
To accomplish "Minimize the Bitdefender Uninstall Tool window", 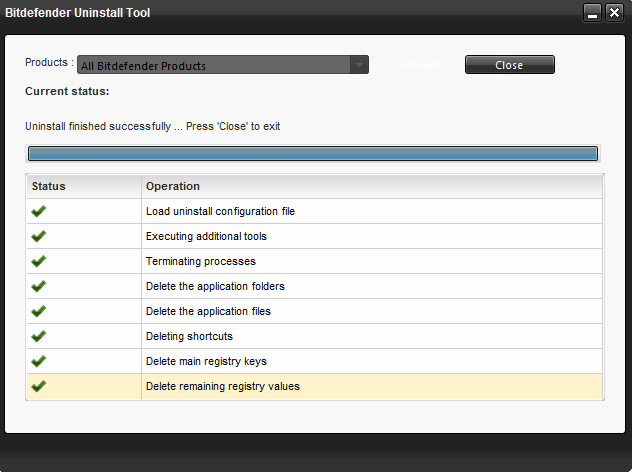I will click(592, 13).
